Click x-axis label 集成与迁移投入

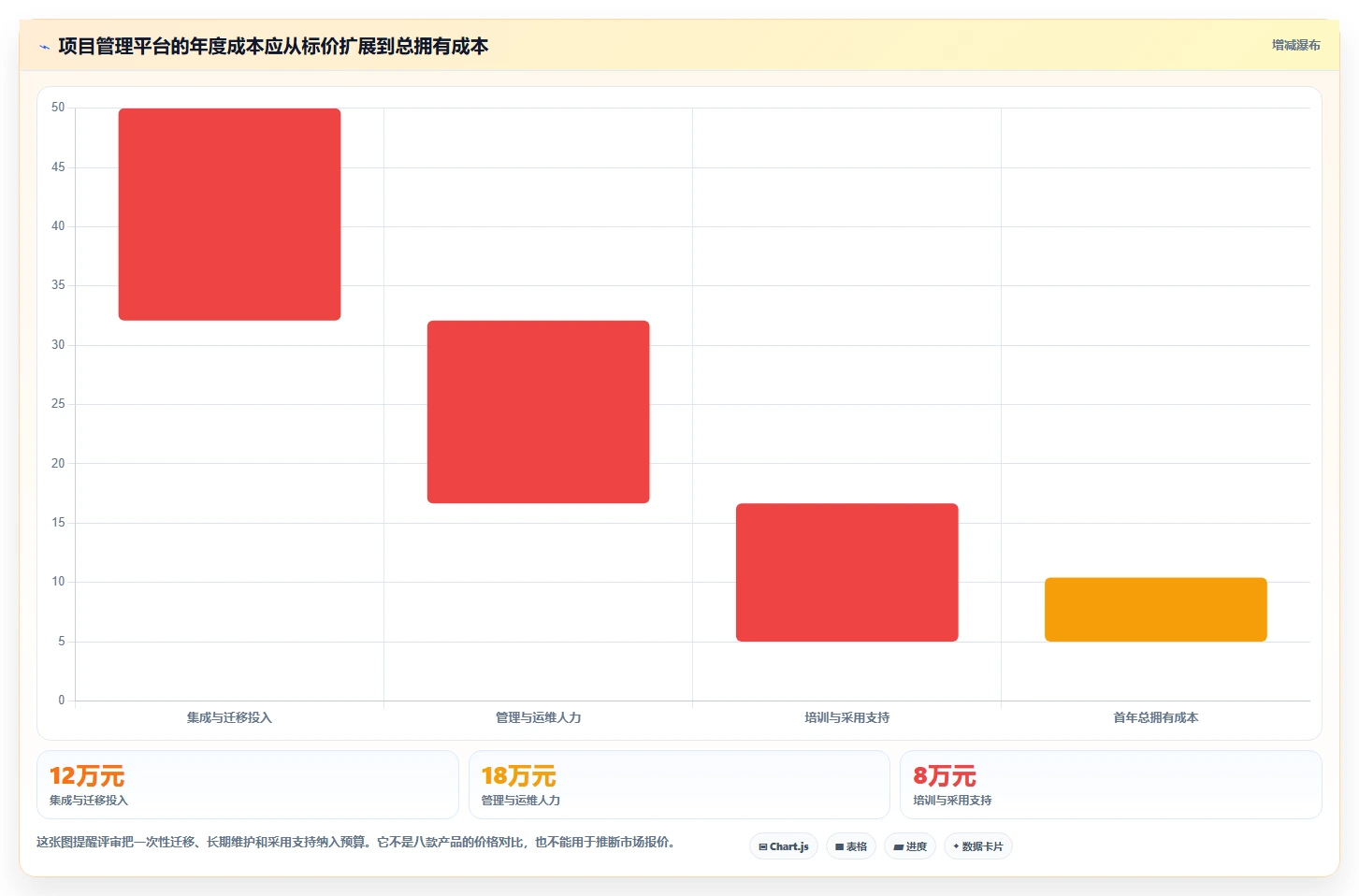229,717
